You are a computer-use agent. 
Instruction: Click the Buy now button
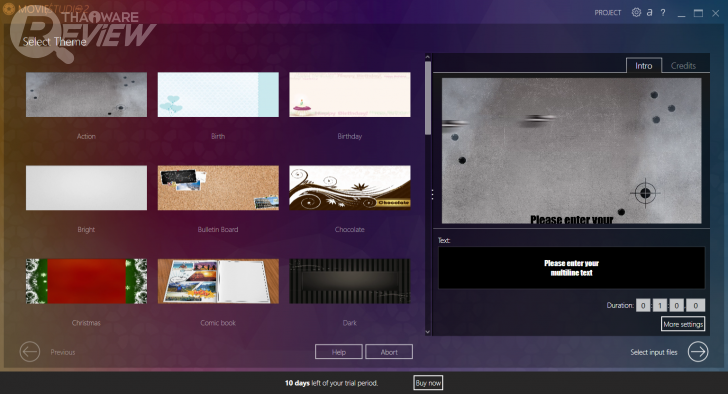(x=428, y=383)
